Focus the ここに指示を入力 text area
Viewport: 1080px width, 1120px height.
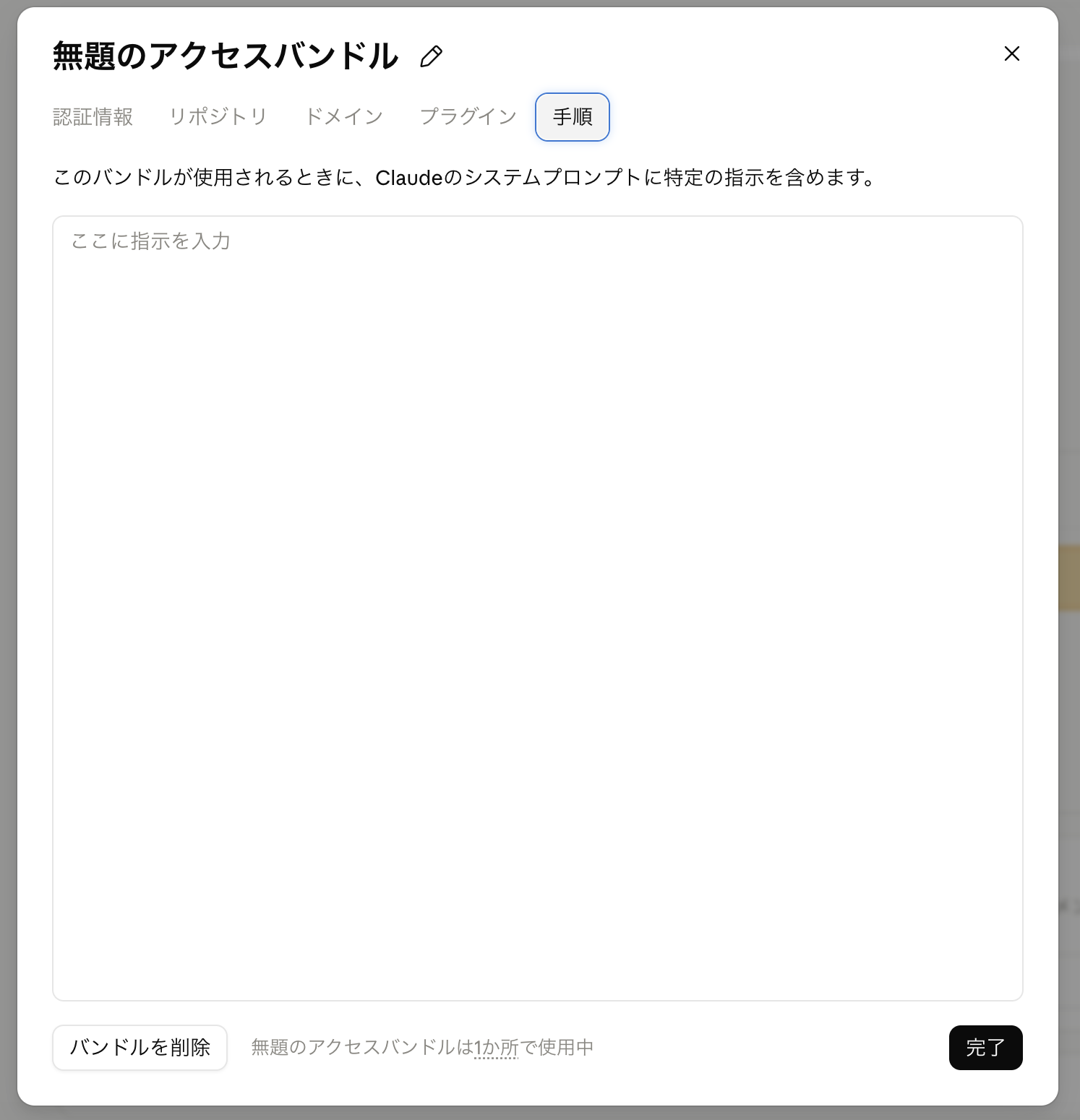coord(538,608)
